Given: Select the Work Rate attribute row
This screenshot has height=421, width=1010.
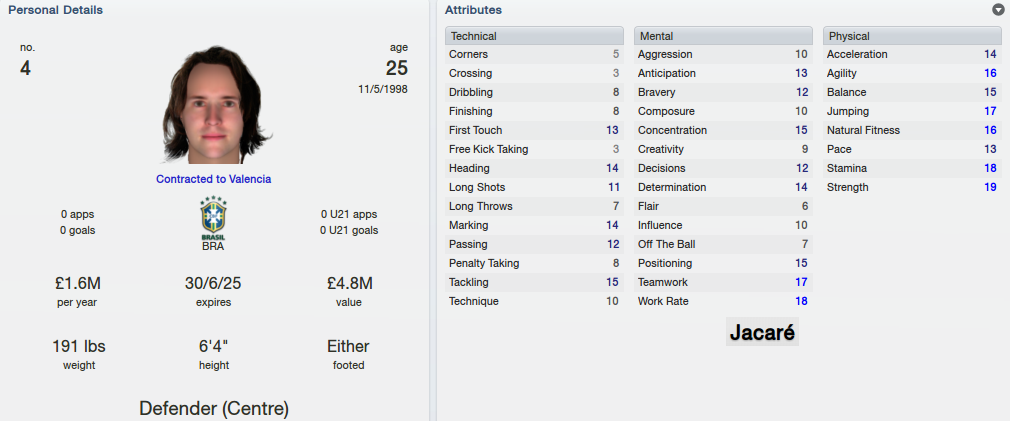Looking at the screenshot, I should coord(723,301).
